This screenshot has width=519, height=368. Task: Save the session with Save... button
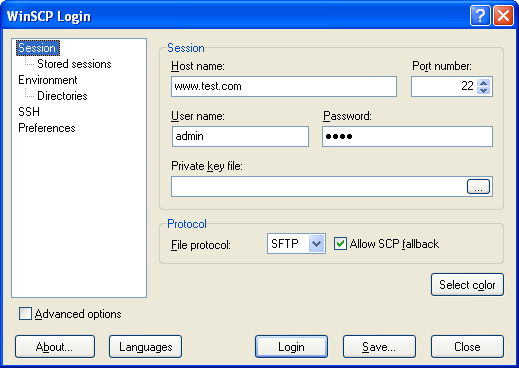click(379, 347)
